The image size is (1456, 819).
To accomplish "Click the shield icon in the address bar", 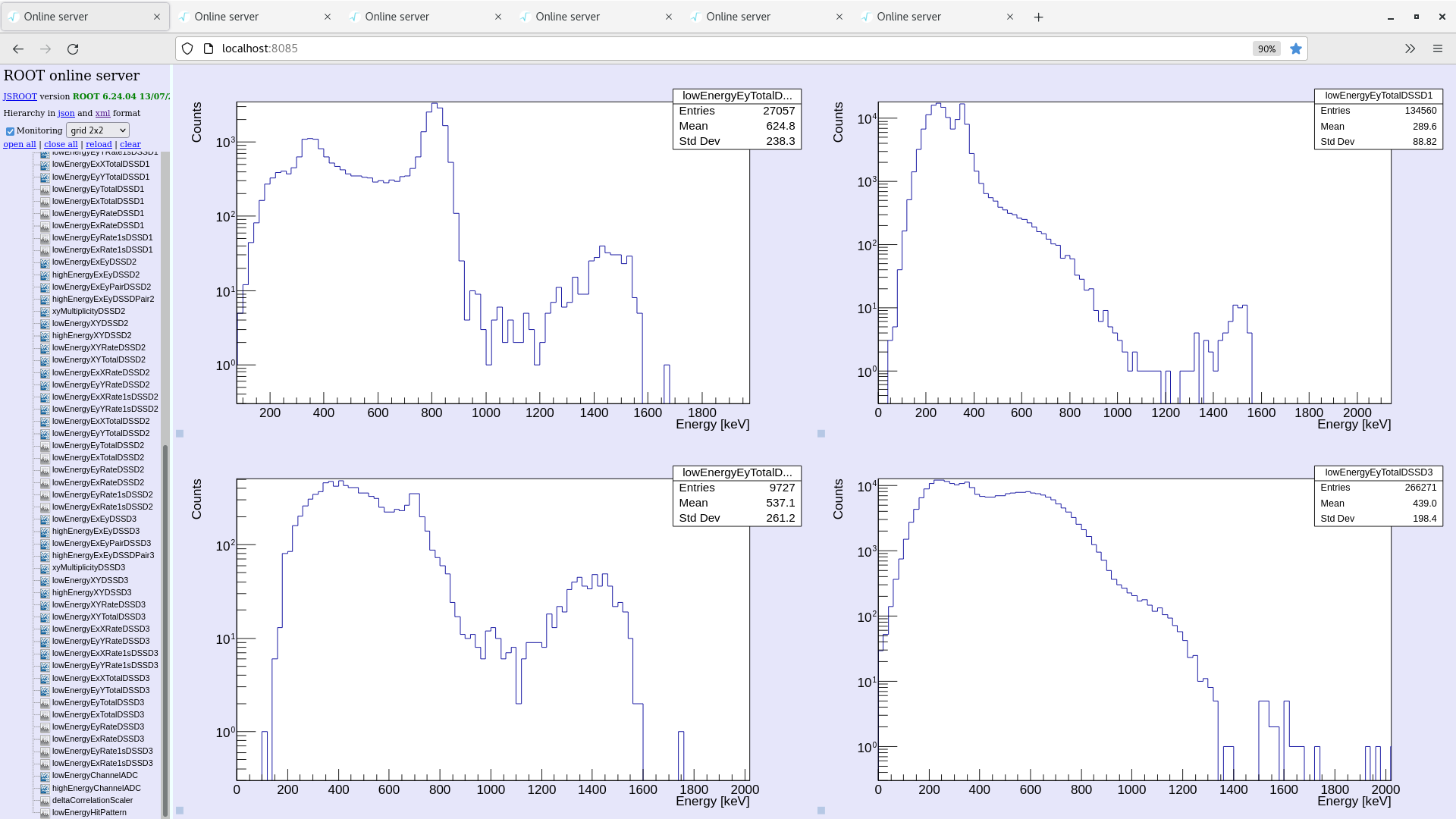I will tap(187, 48).
